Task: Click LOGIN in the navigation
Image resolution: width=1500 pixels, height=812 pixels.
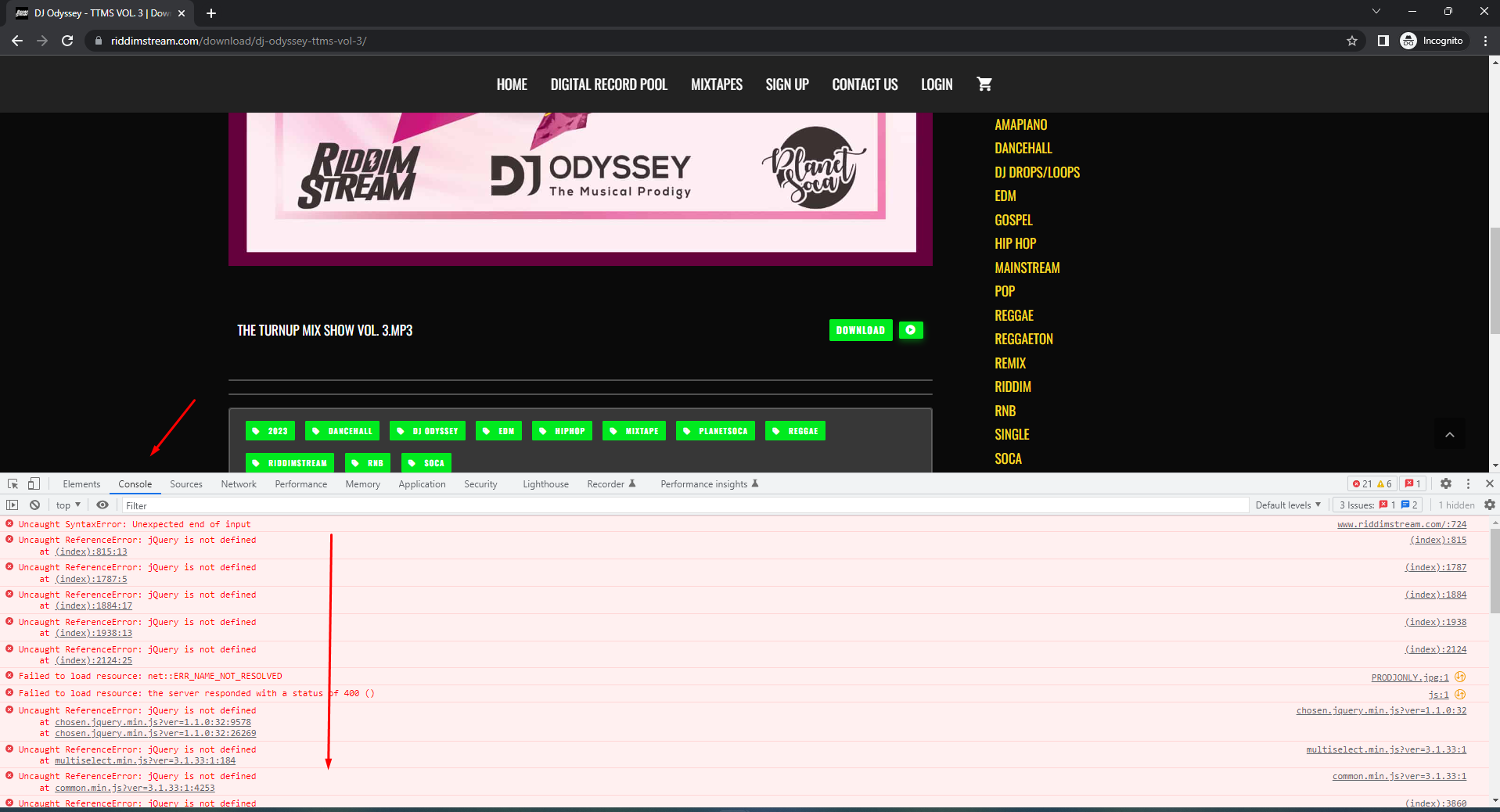Action: pyautogui.click(x=937, y=84)
